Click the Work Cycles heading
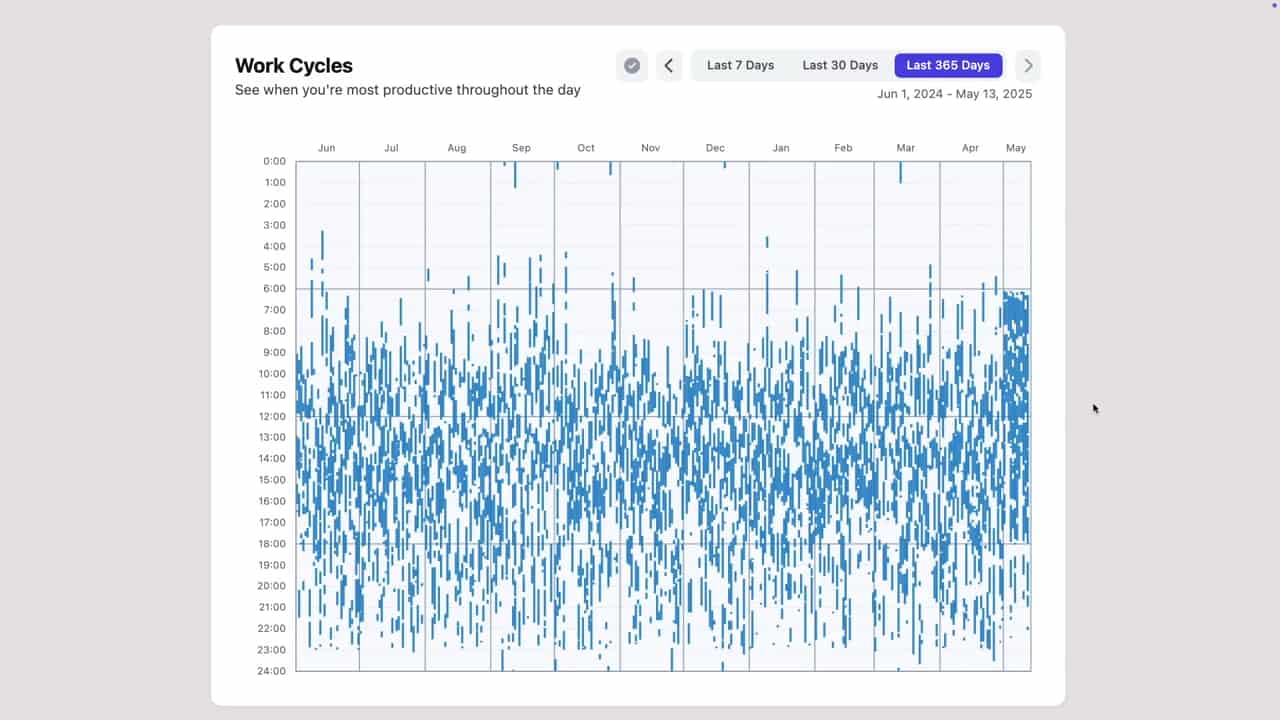The image size is (1280, 720). click(294, 66)
